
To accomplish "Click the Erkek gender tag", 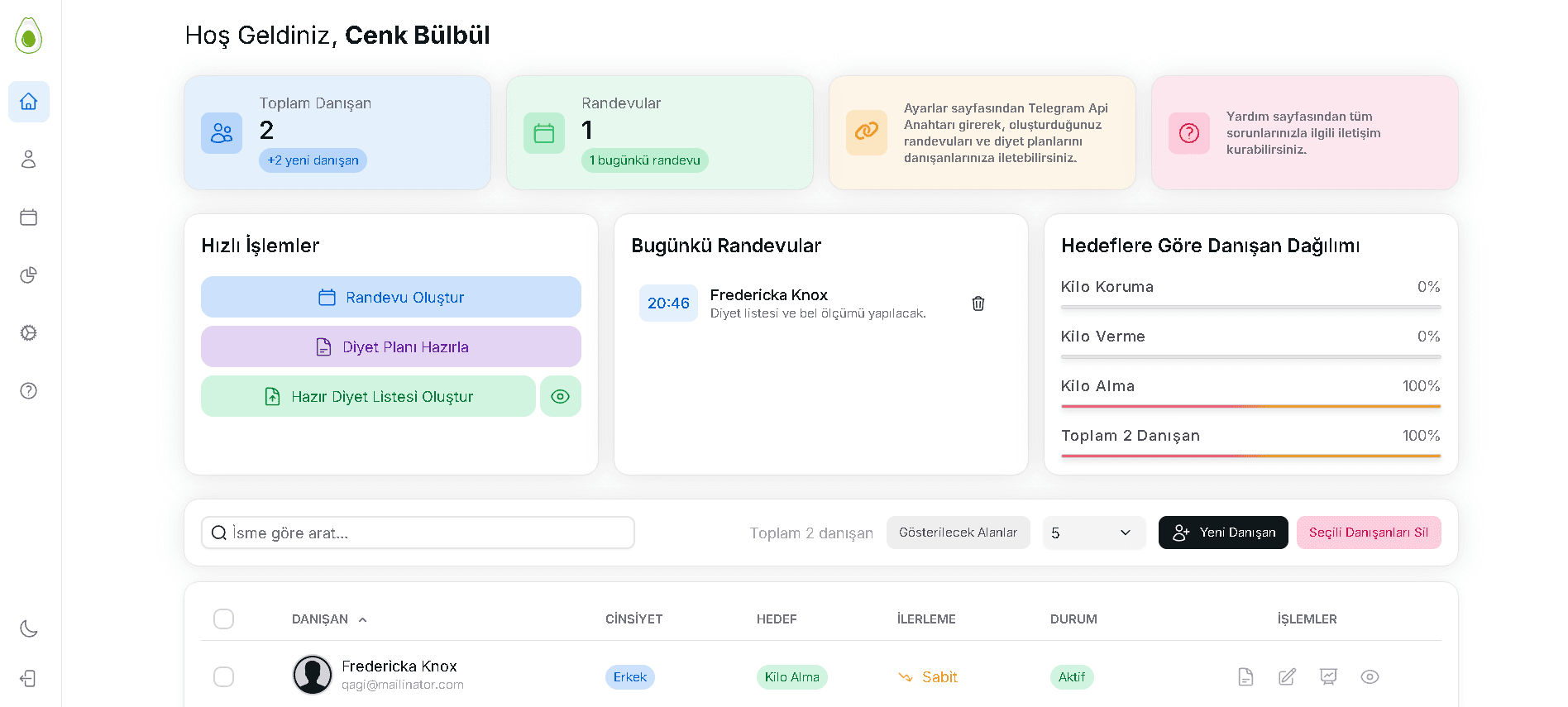I will click(630, 677).
